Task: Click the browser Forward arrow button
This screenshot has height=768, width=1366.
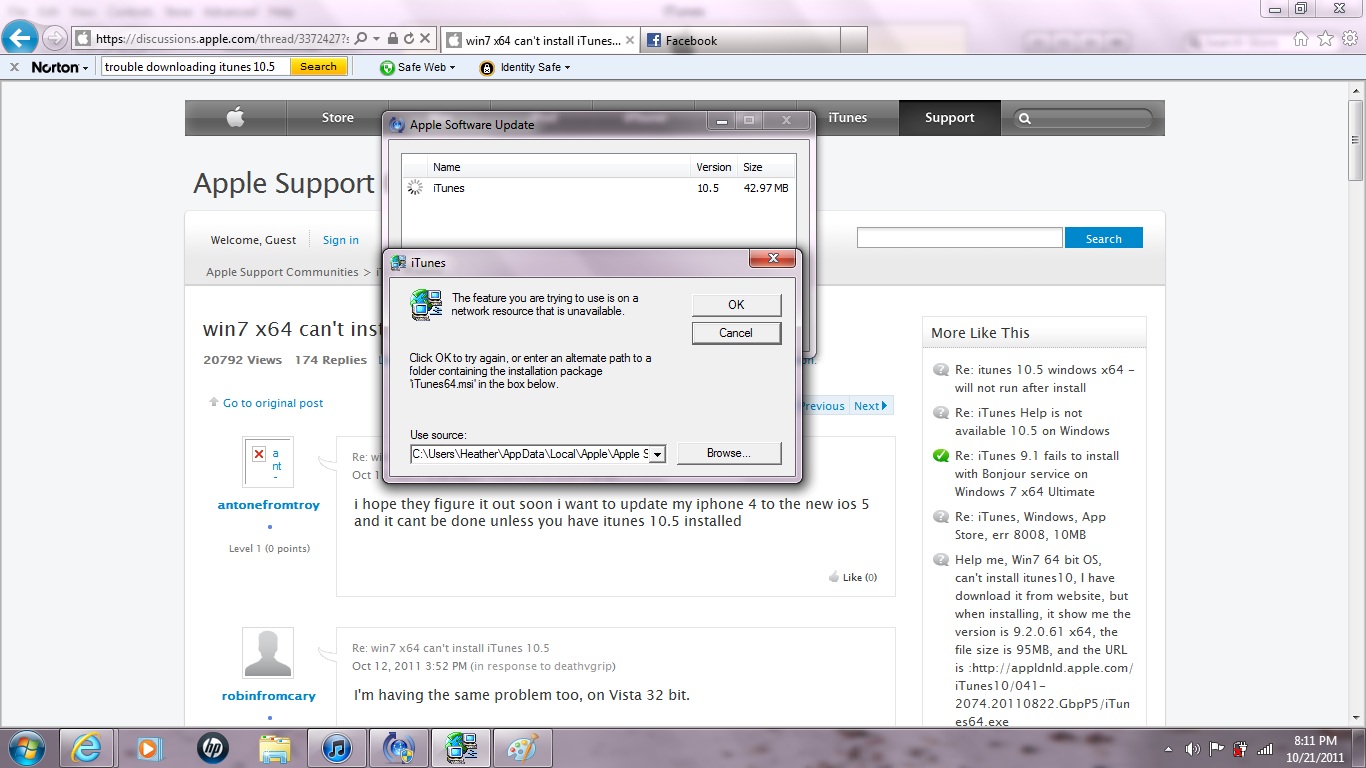Action: [55, 39]
